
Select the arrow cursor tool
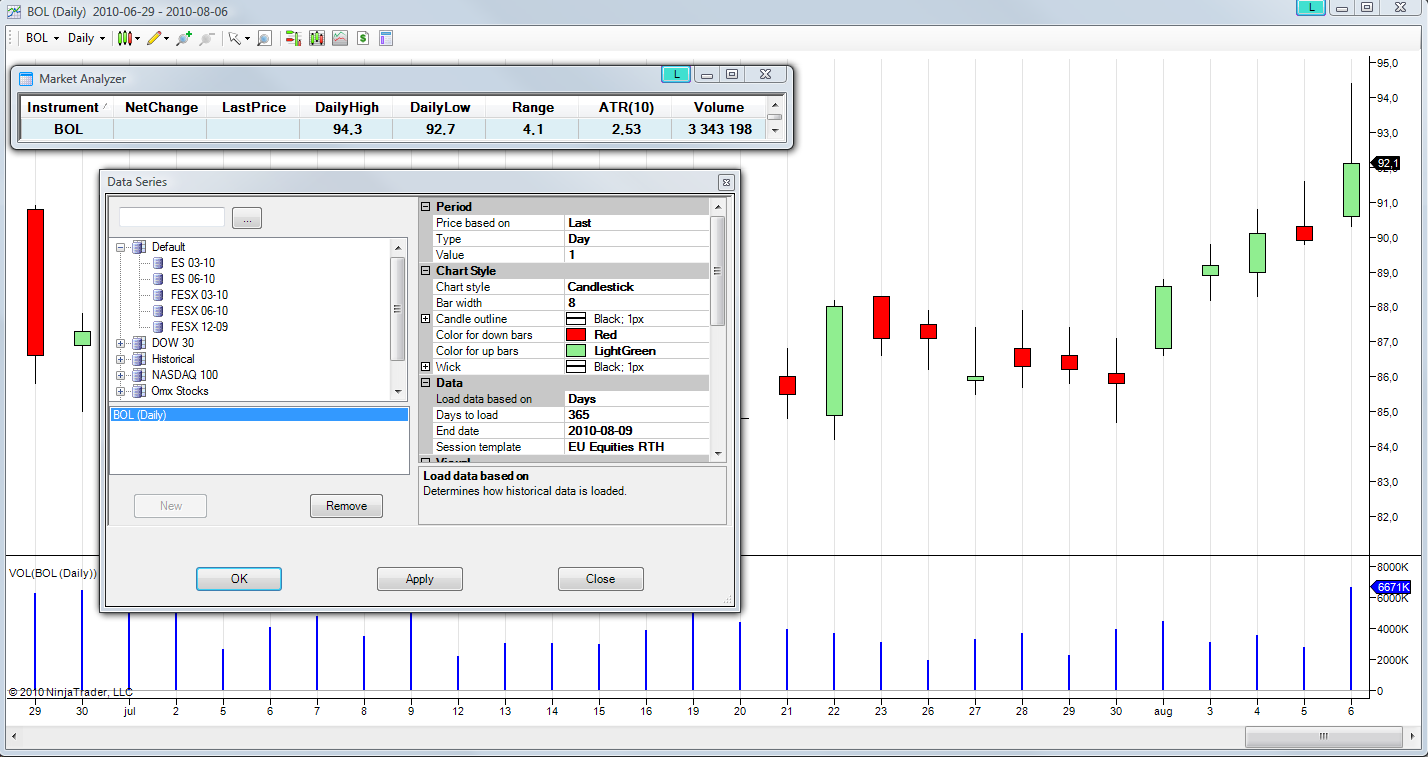coord(234,38)
